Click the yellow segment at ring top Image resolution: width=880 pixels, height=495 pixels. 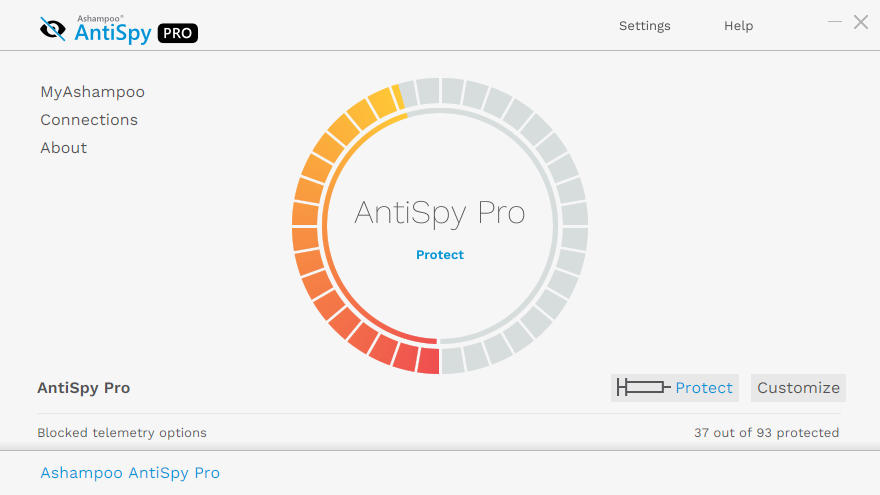click(x=382, y=102)
